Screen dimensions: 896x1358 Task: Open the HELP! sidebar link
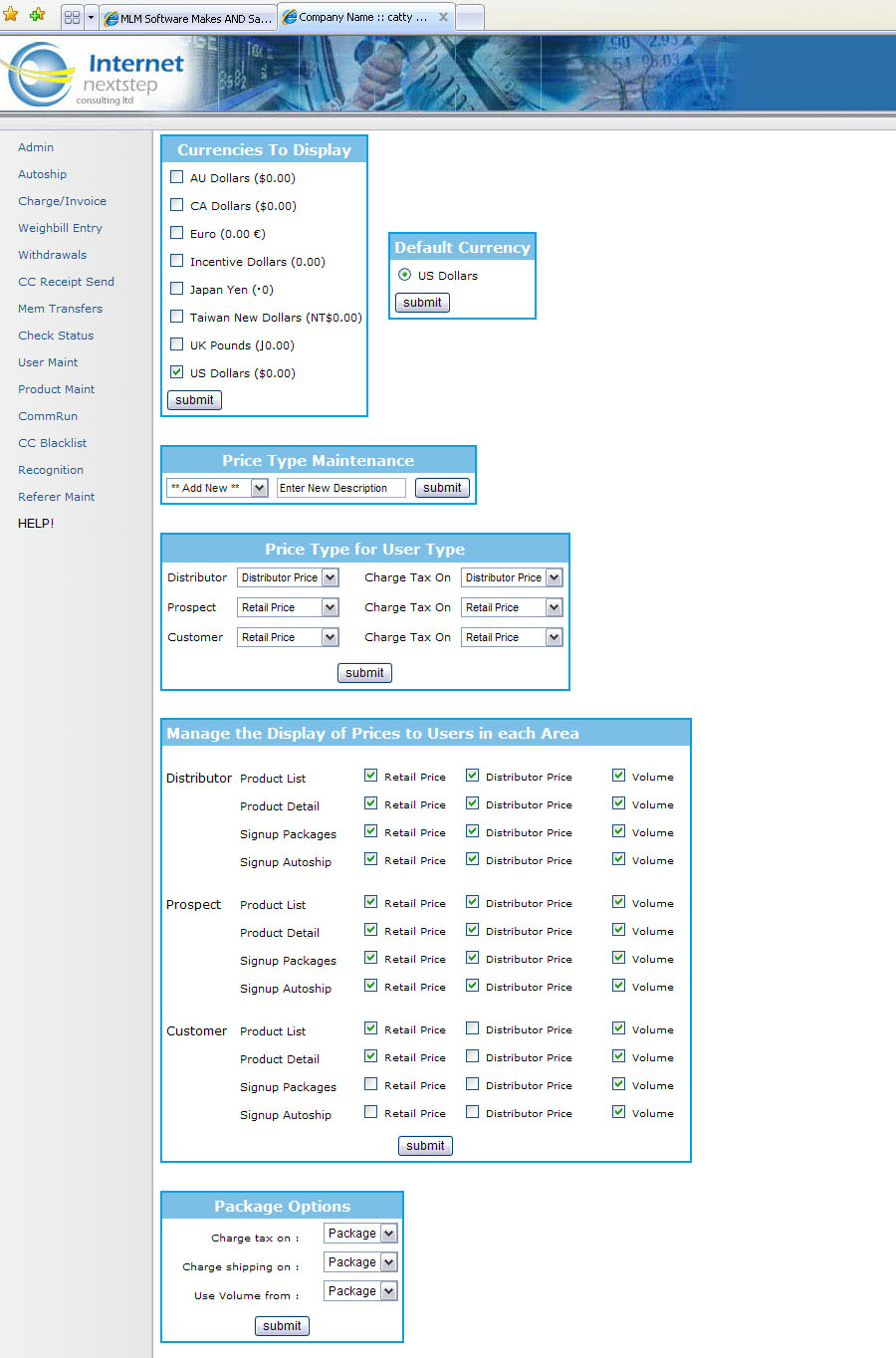pyautogui.click(x=36, y=523)
